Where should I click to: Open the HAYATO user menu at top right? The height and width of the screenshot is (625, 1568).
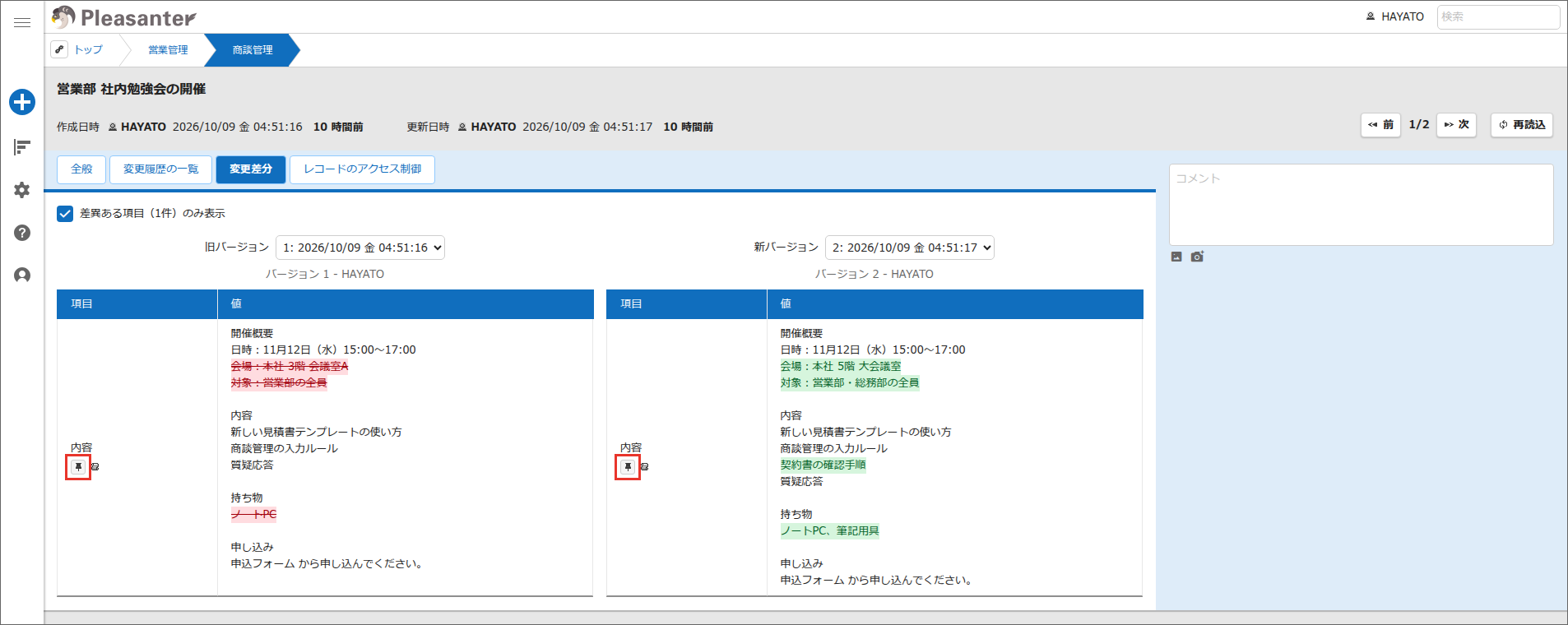1395,16
